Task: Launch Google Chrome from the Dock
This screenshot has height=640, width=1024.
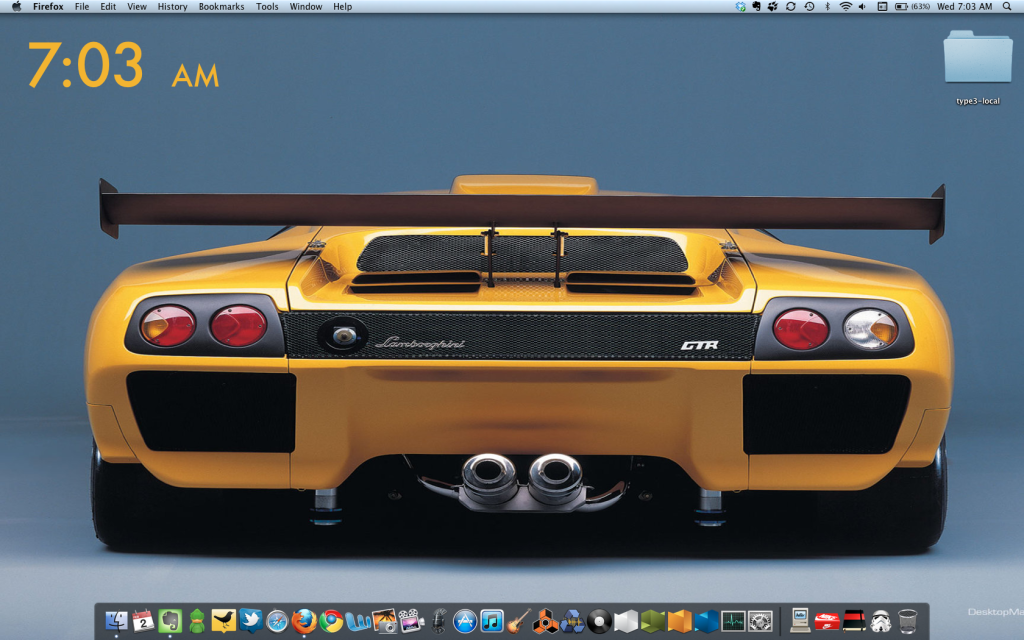Action: (331, 621)
